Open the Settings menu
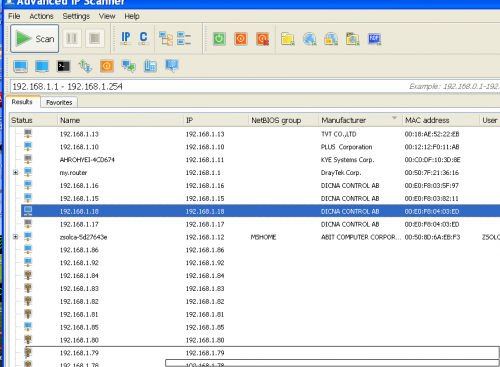 coord(76,16)
